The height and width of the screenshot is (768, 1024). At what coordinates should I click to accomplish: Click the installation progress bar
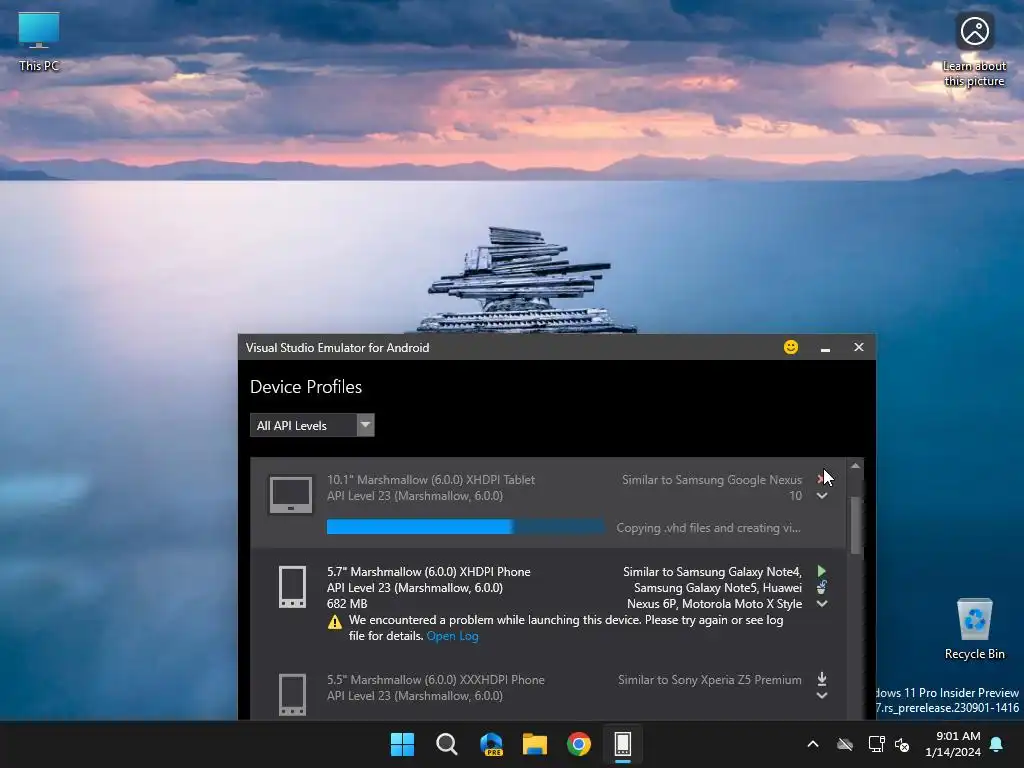pos(465,526)
